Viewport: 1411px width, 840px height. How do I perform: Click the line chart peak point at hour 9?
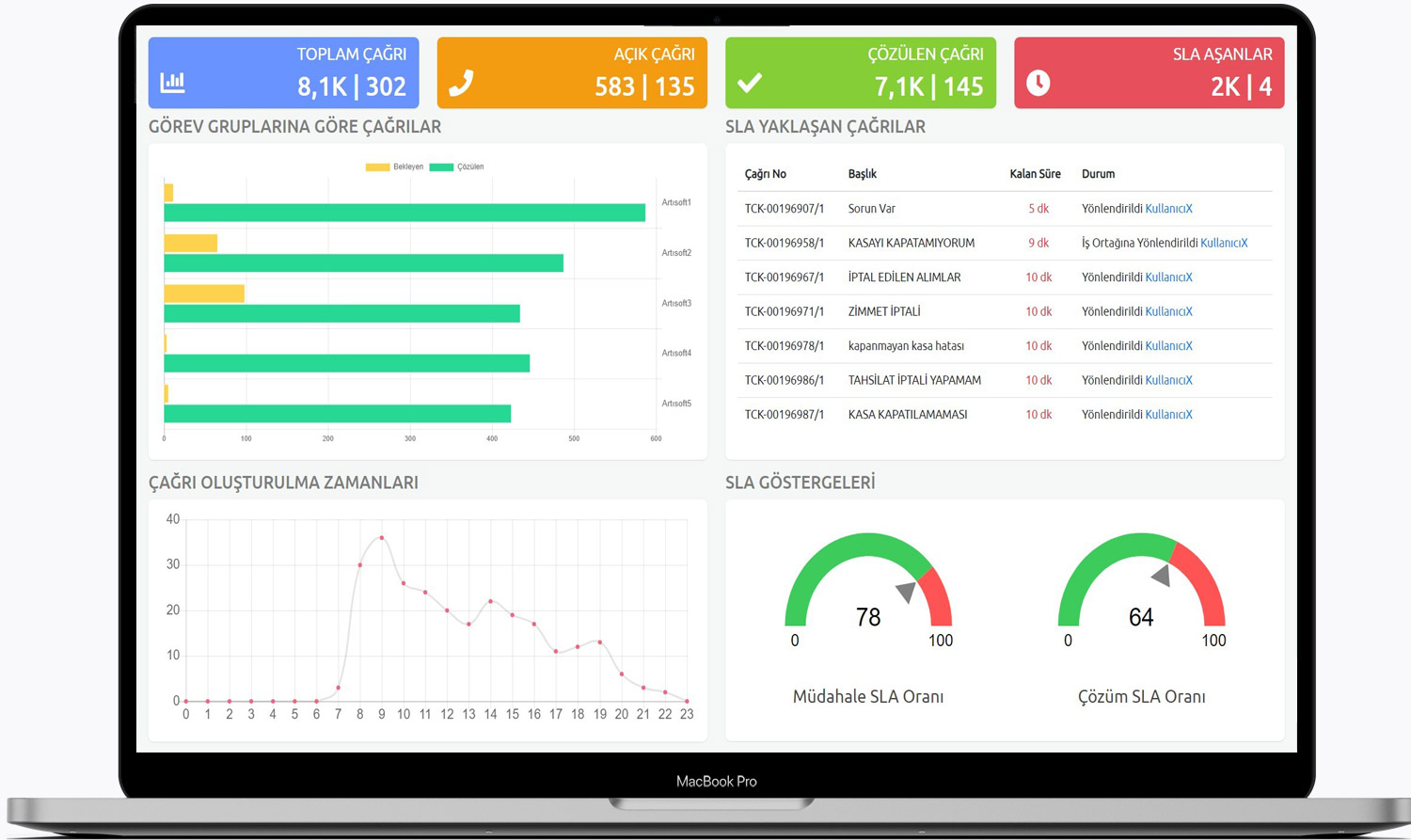click(x=382, y=537)
